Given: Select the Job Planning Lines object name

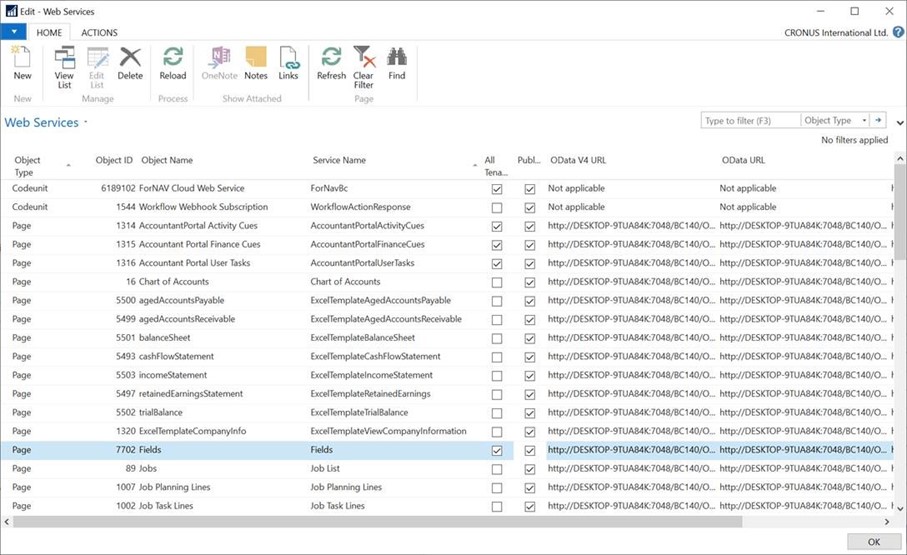Looking at the screenshot, I should 175,487.
